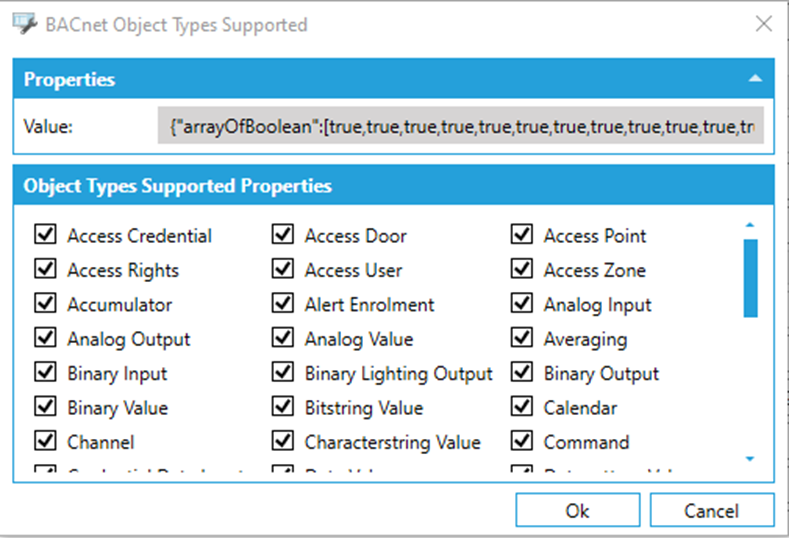Uncheck the Access Credential checkbox
The height and width of the screenshot is (538, 789).
(x=44, y=236)
